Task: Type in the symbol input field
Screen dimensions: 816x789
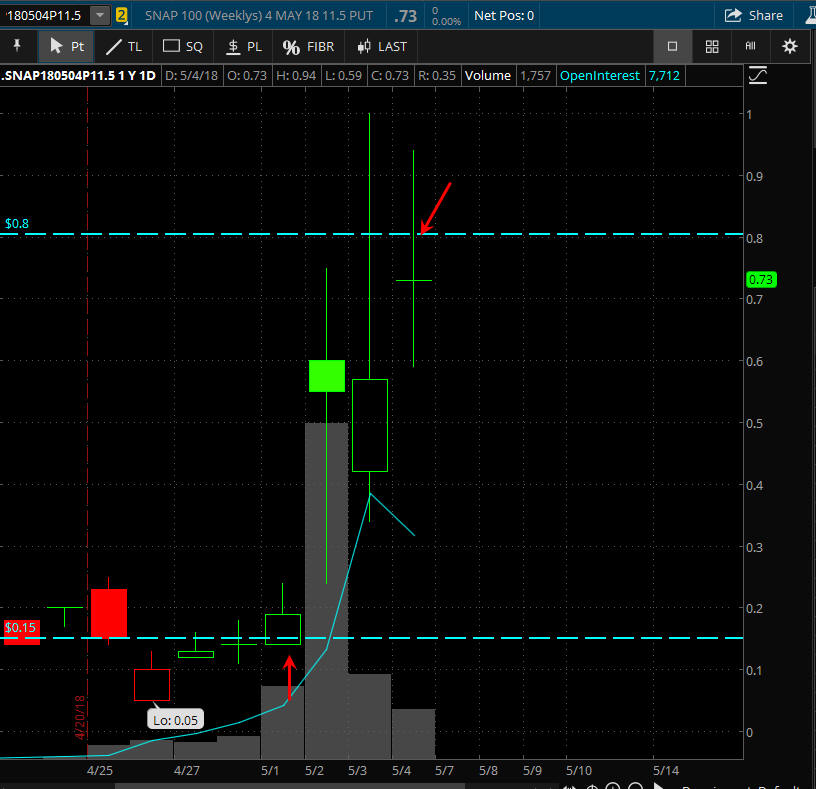Action: tap(44, 15)
